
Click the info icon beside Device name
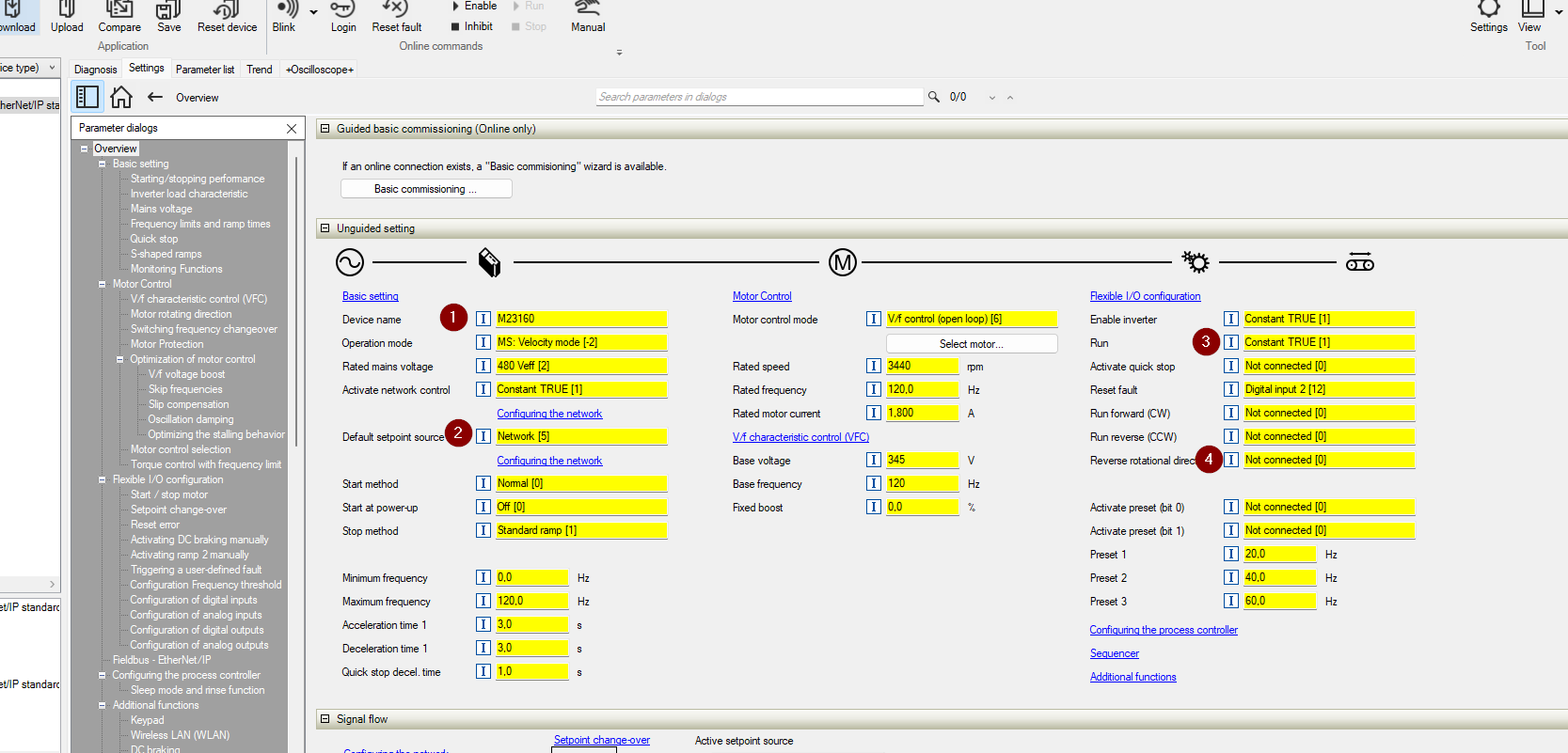tap(483, 319)
